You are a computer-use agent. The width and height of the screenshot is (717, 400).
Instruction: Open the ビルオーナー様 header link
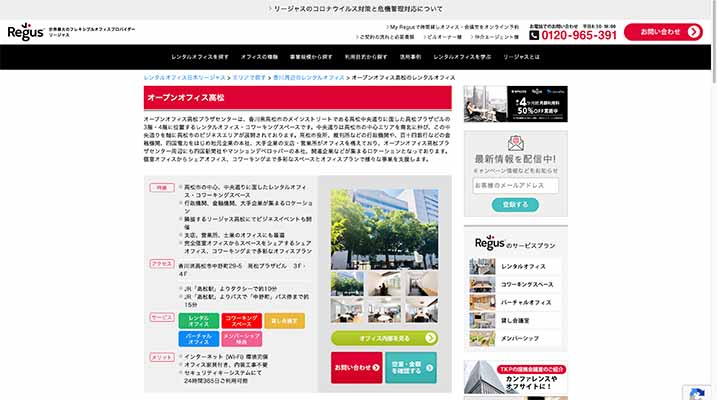pyautogui.click(x=442, y=37)
